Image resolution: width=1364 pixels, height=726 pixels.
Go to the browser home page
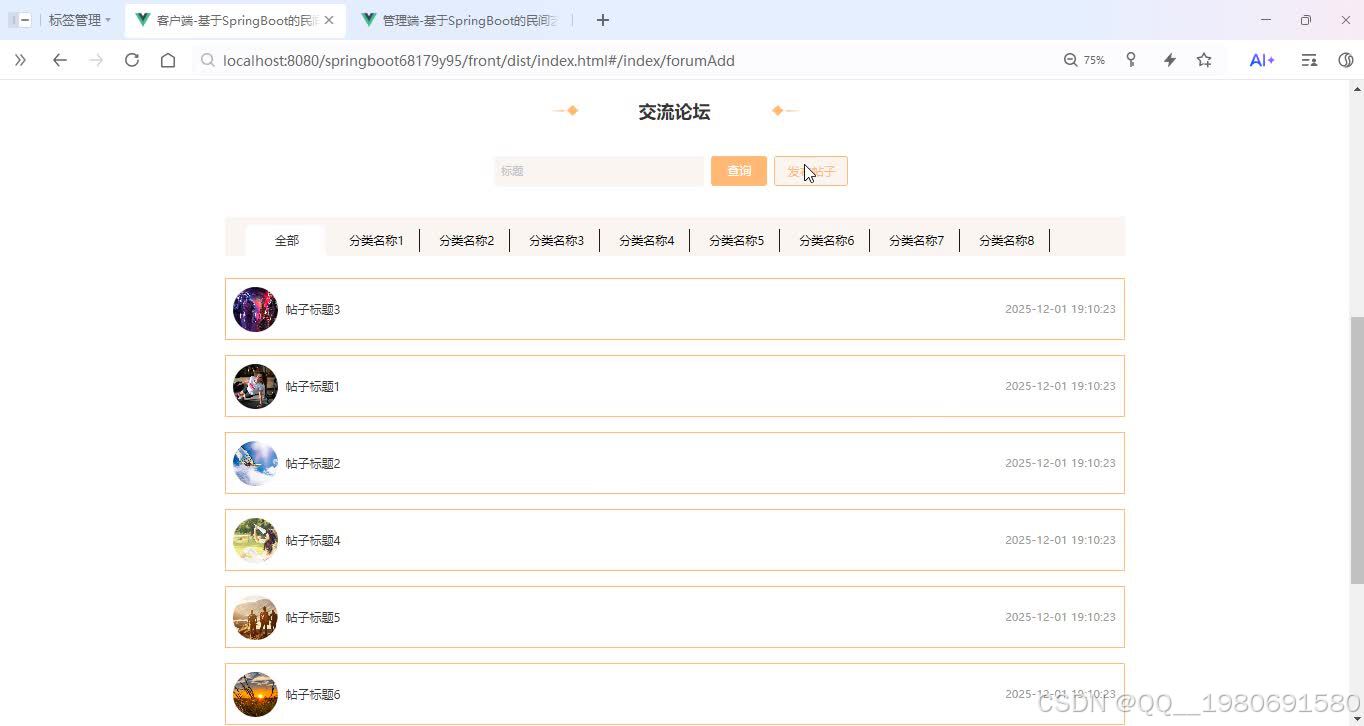(168, 60)
